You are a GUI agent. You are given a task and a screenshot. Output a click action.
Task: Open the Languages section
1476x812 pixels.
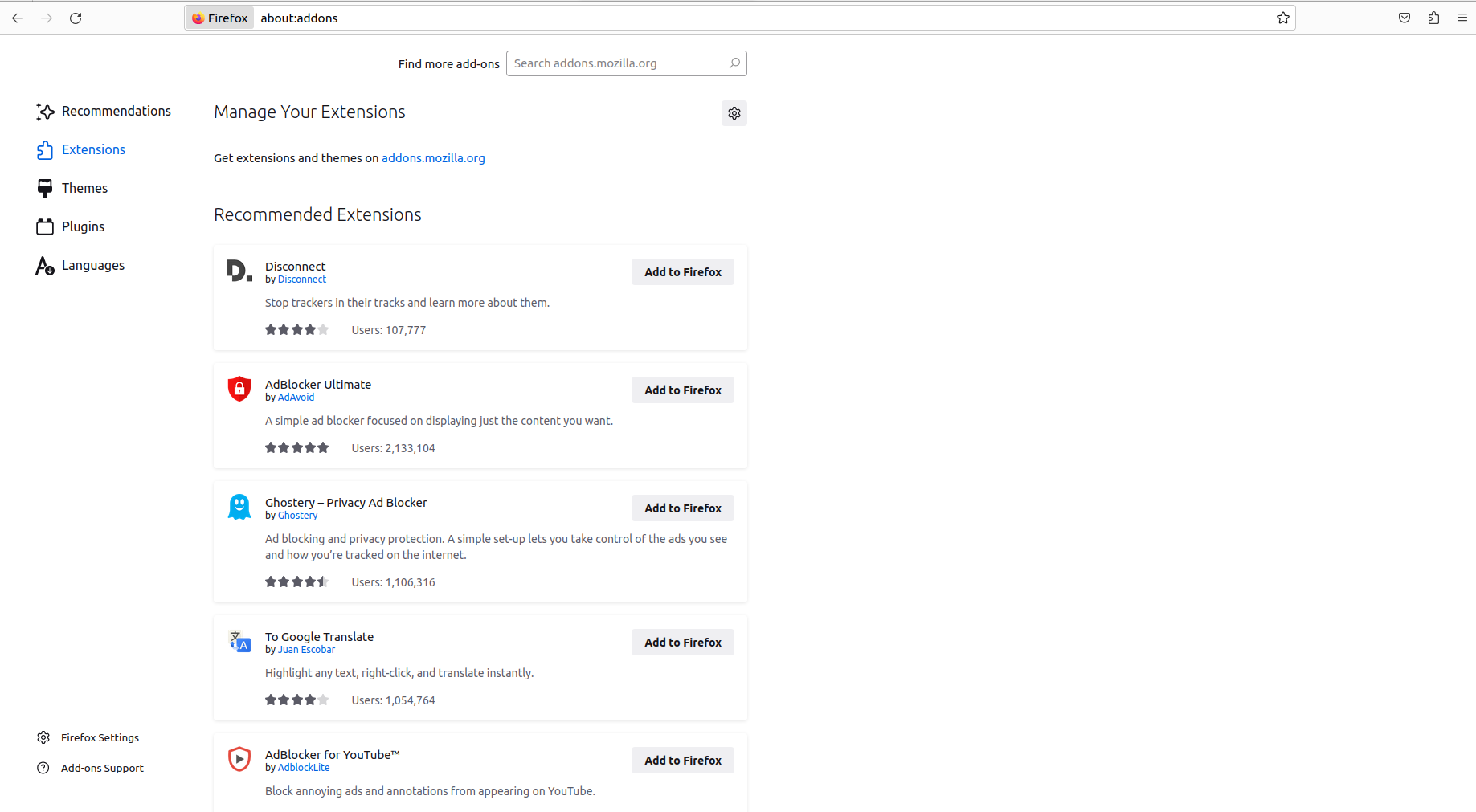(92, 265)
